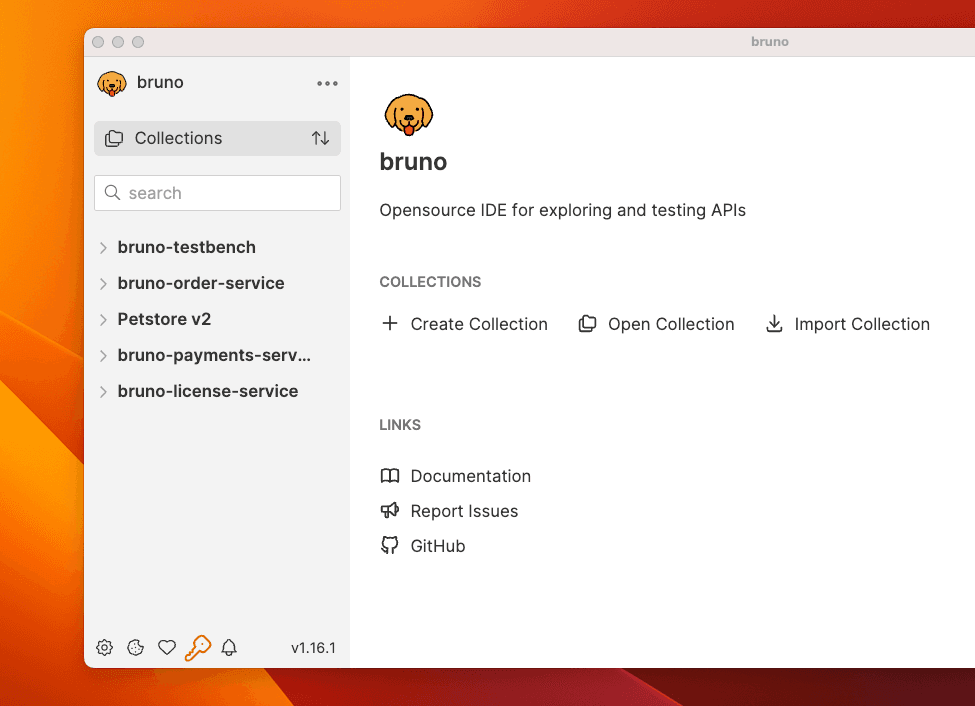The height and width of the screenshot is (706, 975).
Task: Click the bruno dog logo in sidebar header
Action: tap(112, 83)
